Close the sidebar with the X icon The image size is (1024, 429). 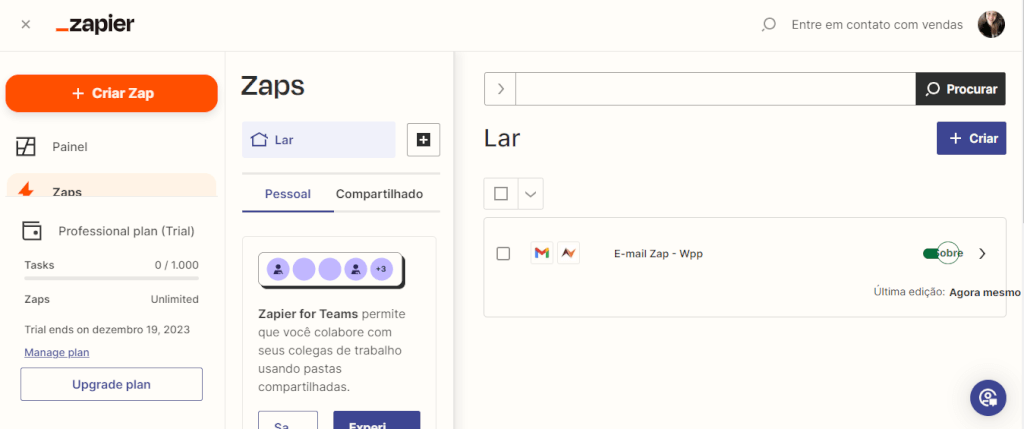[x=25, y=25]
